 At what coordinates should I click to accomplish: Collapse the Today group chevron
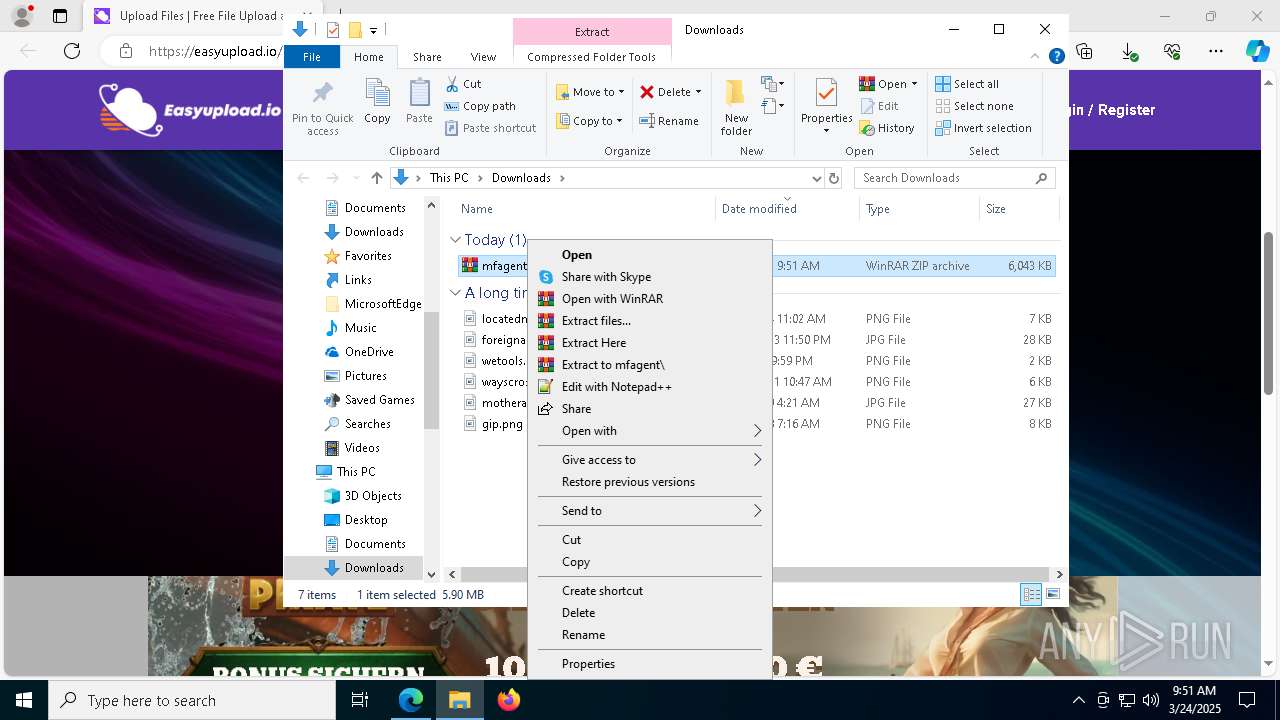point(455,240)
